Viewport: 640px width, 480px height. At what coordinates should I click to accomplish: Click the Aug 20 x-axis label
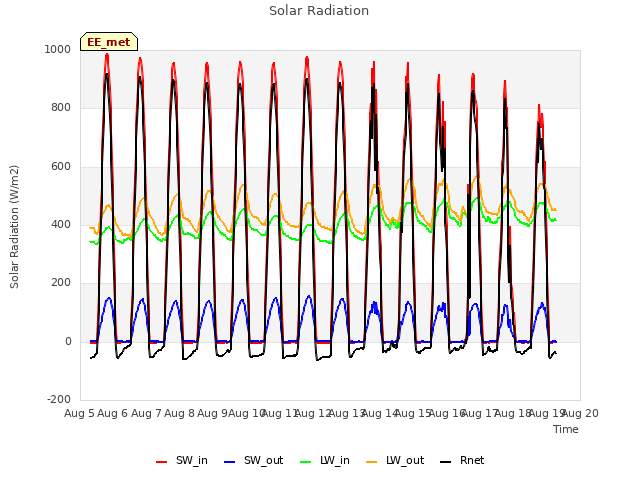click(581, 413)
